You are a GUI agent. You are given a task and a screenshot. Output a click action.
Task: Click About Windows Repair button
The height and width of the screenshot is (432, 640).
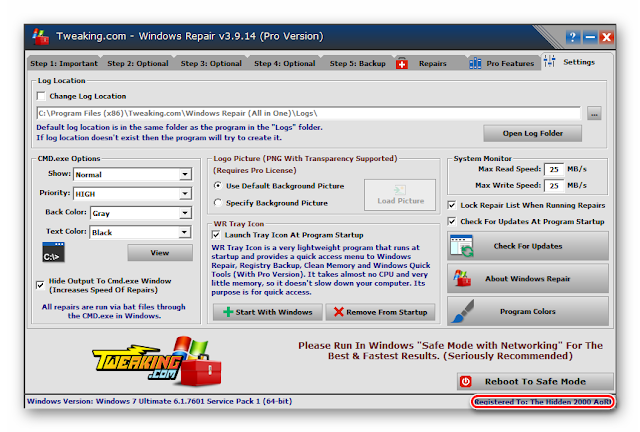[x=528, y=278]
